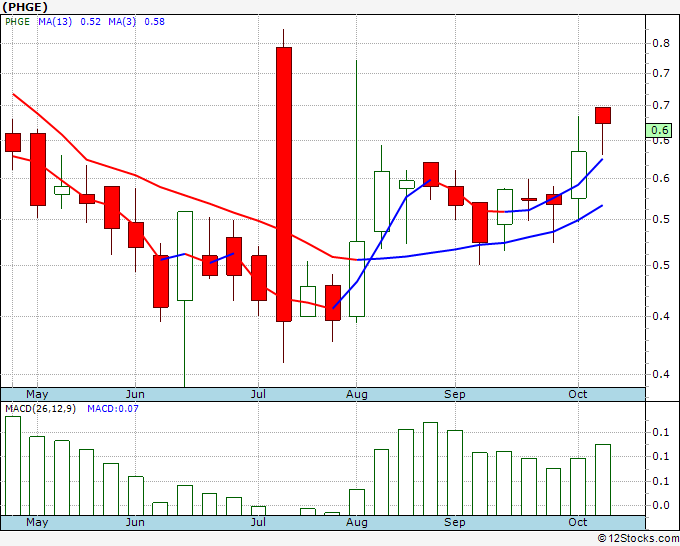This screenshot has width=680, height=546.
Task: Click May on the price chart date axis
Action: [x=37, y=394]
